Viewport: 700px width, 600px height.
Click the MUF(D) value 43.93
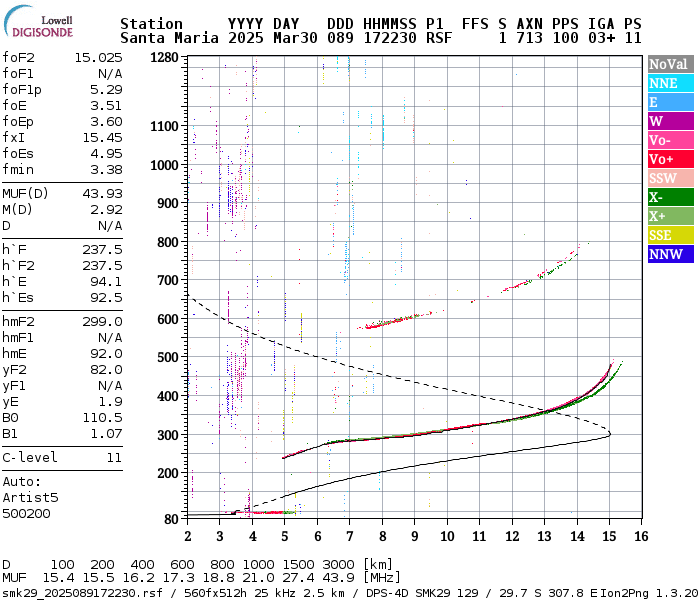coord(102,194)
